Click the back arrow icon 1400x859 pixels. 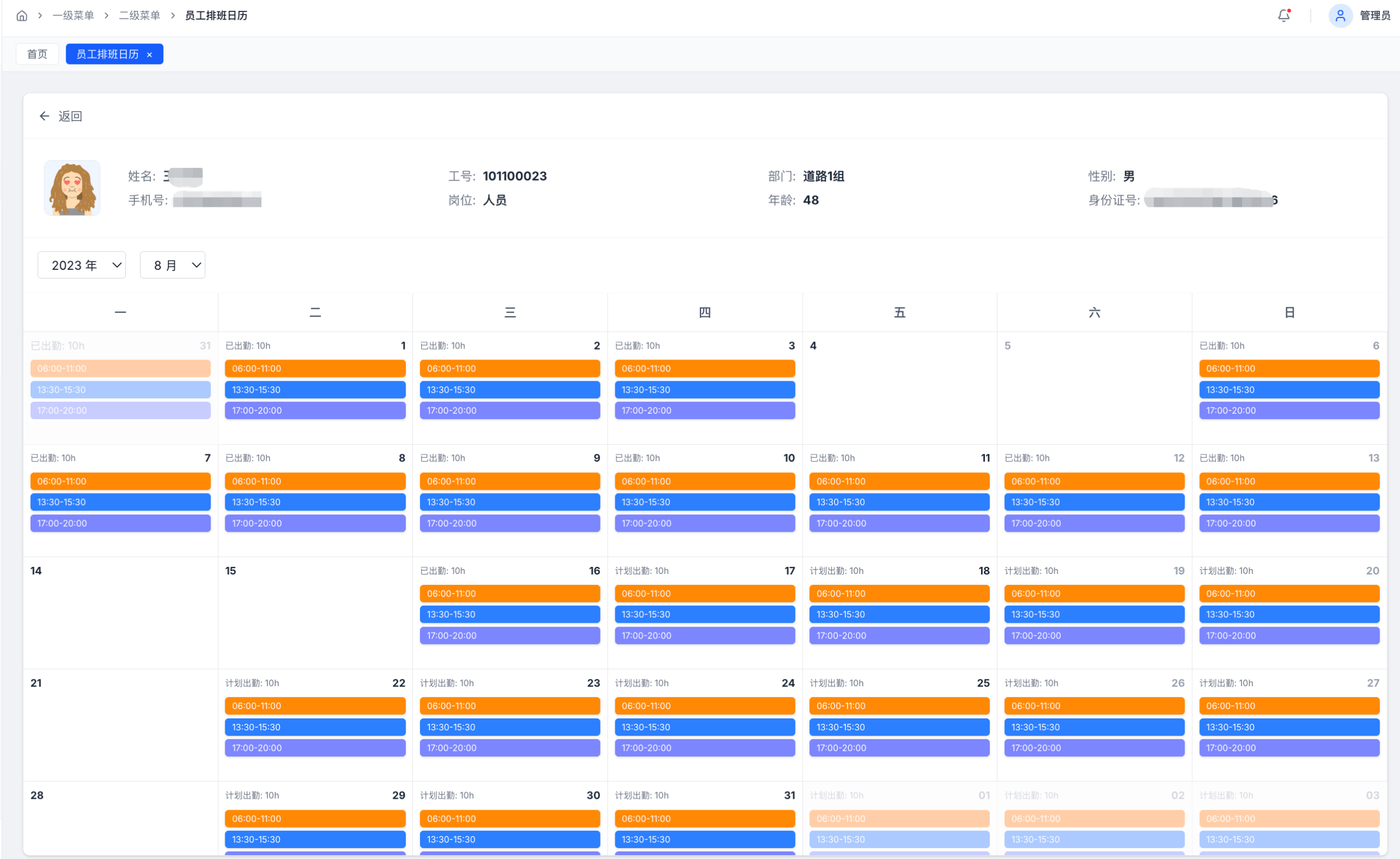[x=44, y=116]
